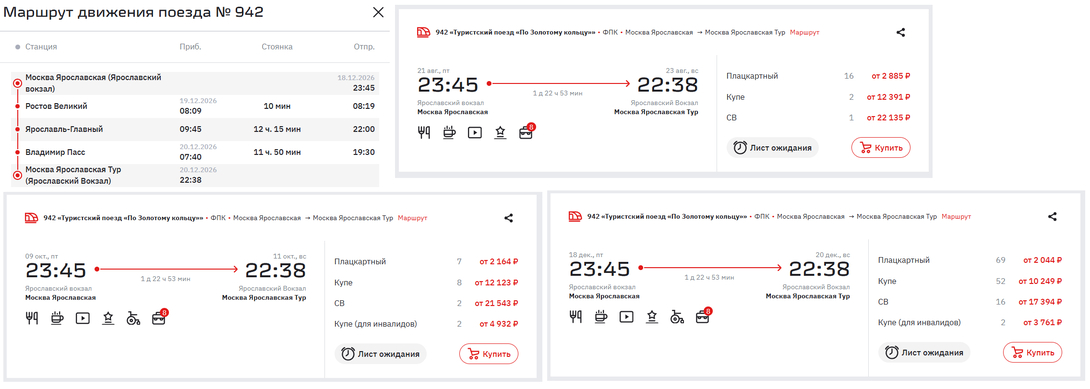Share the 18 Dec train card

click(x=1052, y=217)
